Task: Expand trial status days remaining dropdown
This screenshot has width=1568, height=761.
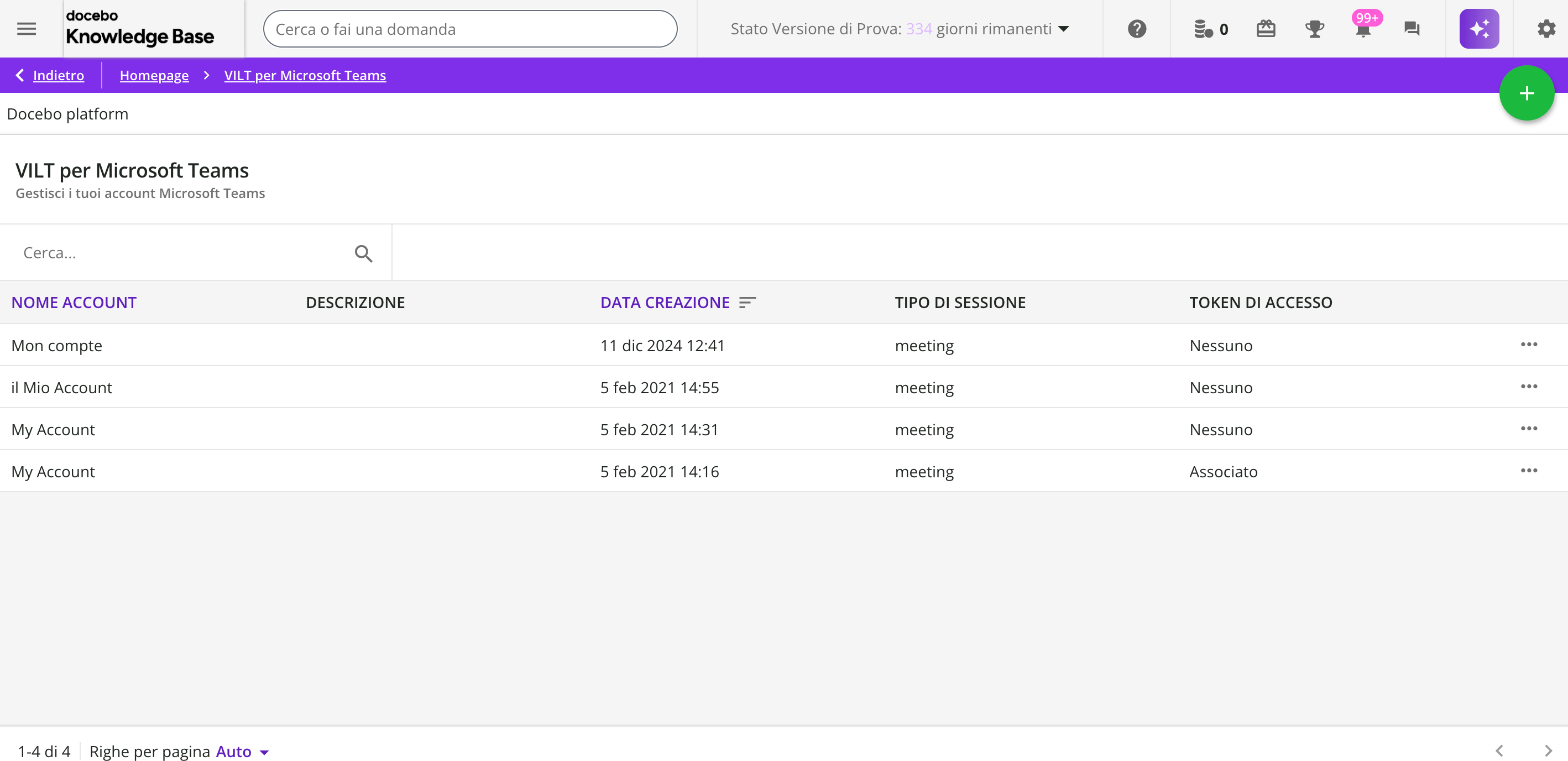Action: [1063, 29]
